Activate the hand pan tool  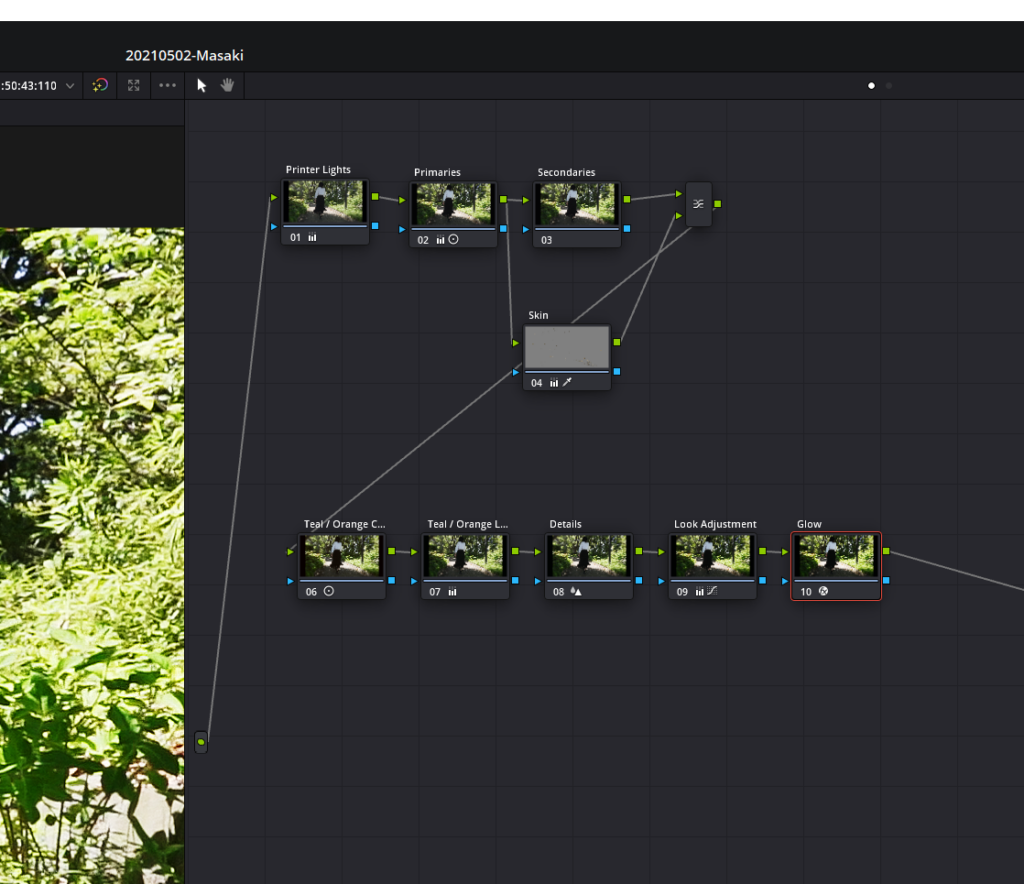[227, 86]
